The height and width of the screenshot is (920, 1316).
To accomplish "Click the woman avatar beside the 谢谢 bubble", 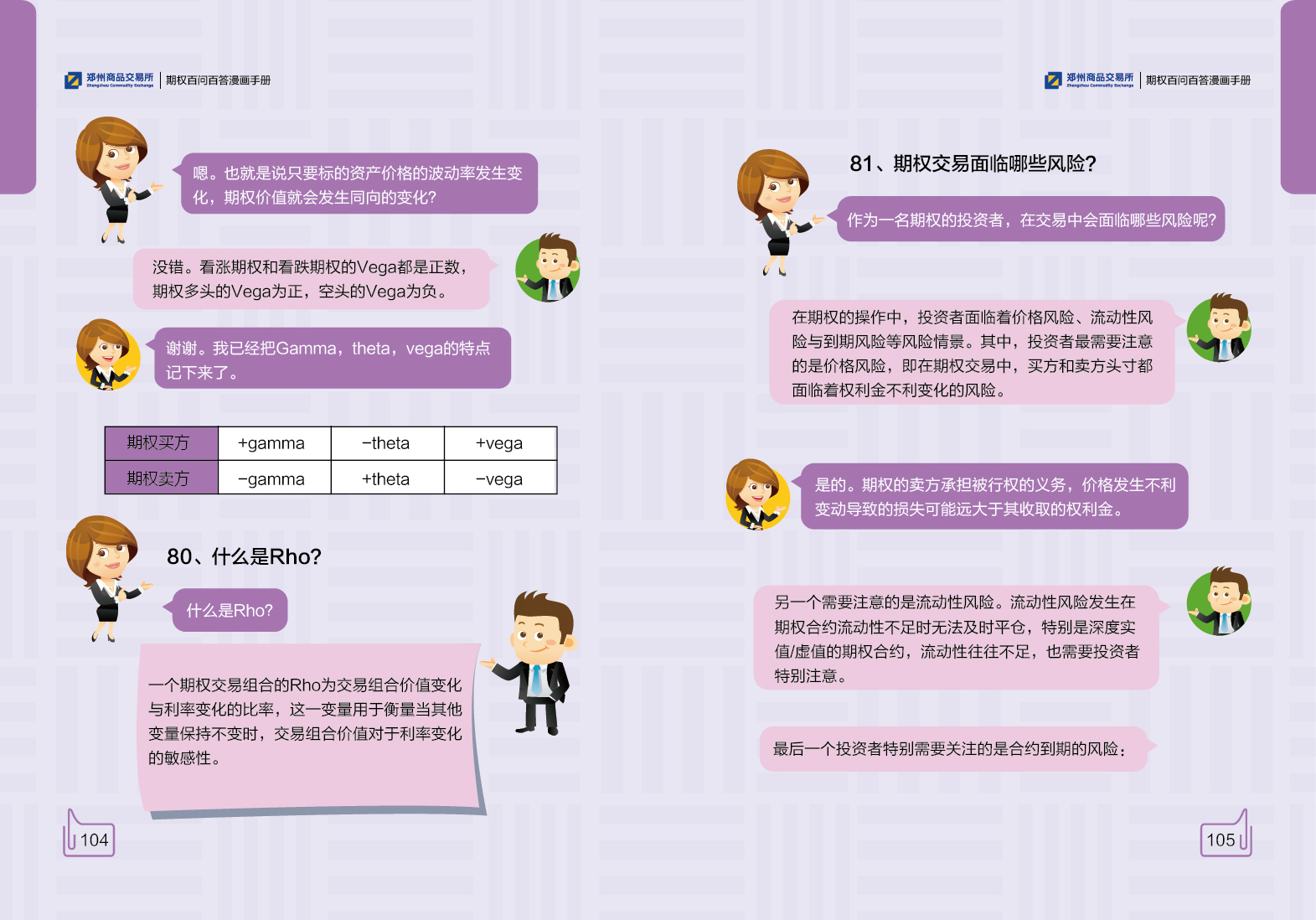I will click(107, 355).
